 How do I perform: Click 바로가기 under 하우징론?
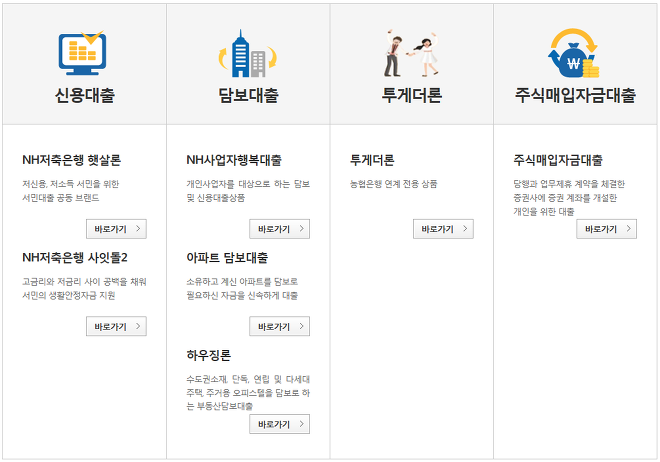tap(279, 424)
